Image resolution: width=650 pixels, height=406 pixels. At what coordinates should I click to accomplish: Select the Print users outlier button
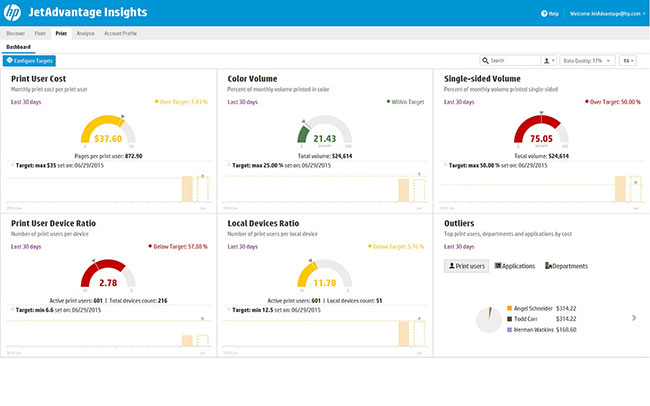pyautogui.click(x=466, y=266)
